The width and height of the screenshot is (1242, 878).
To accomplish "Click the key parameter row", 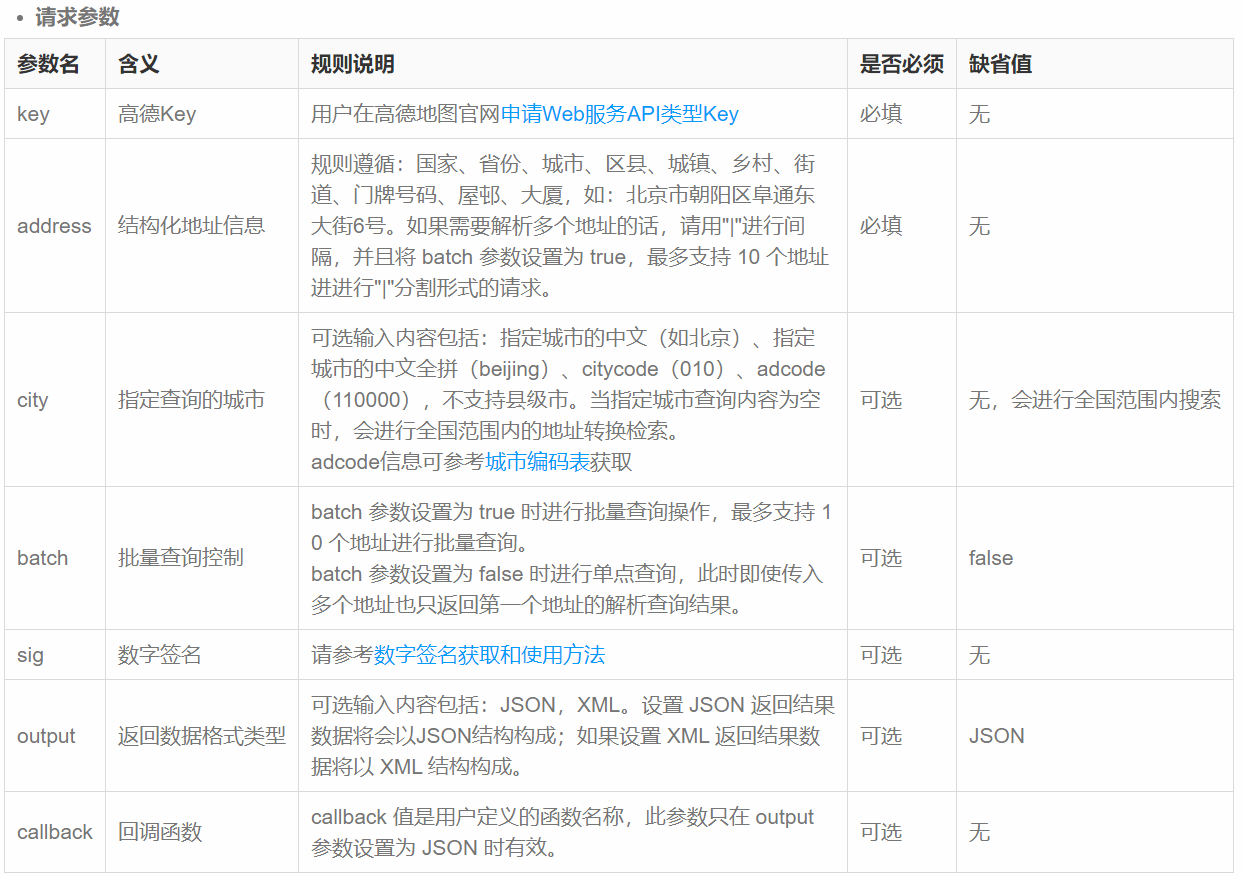I will (x=31, y=114).
